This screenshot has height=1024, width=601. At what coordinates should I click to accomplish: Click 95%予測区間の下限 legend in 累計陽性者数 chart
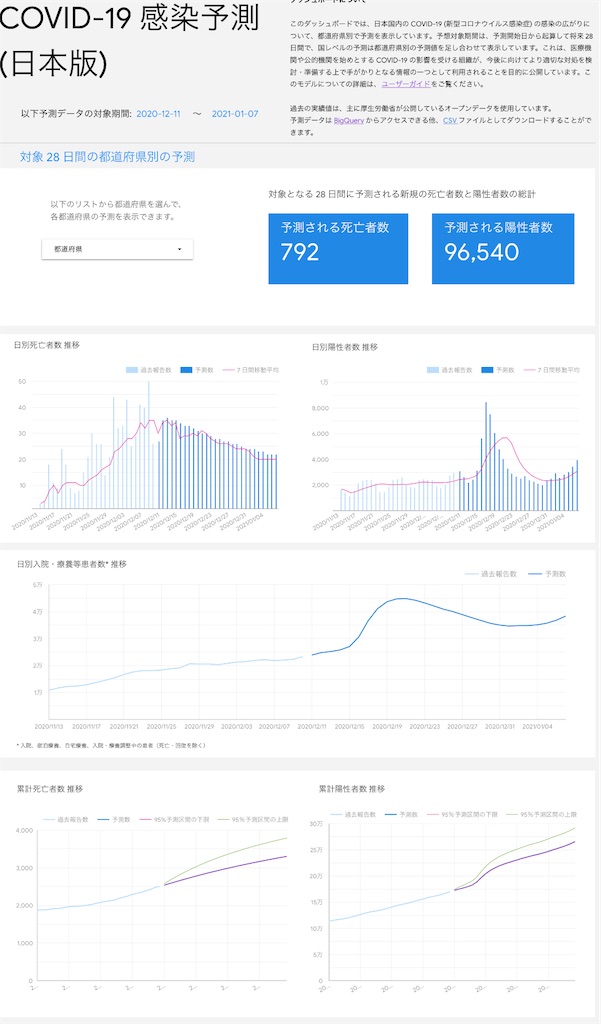tap(462, 815)
